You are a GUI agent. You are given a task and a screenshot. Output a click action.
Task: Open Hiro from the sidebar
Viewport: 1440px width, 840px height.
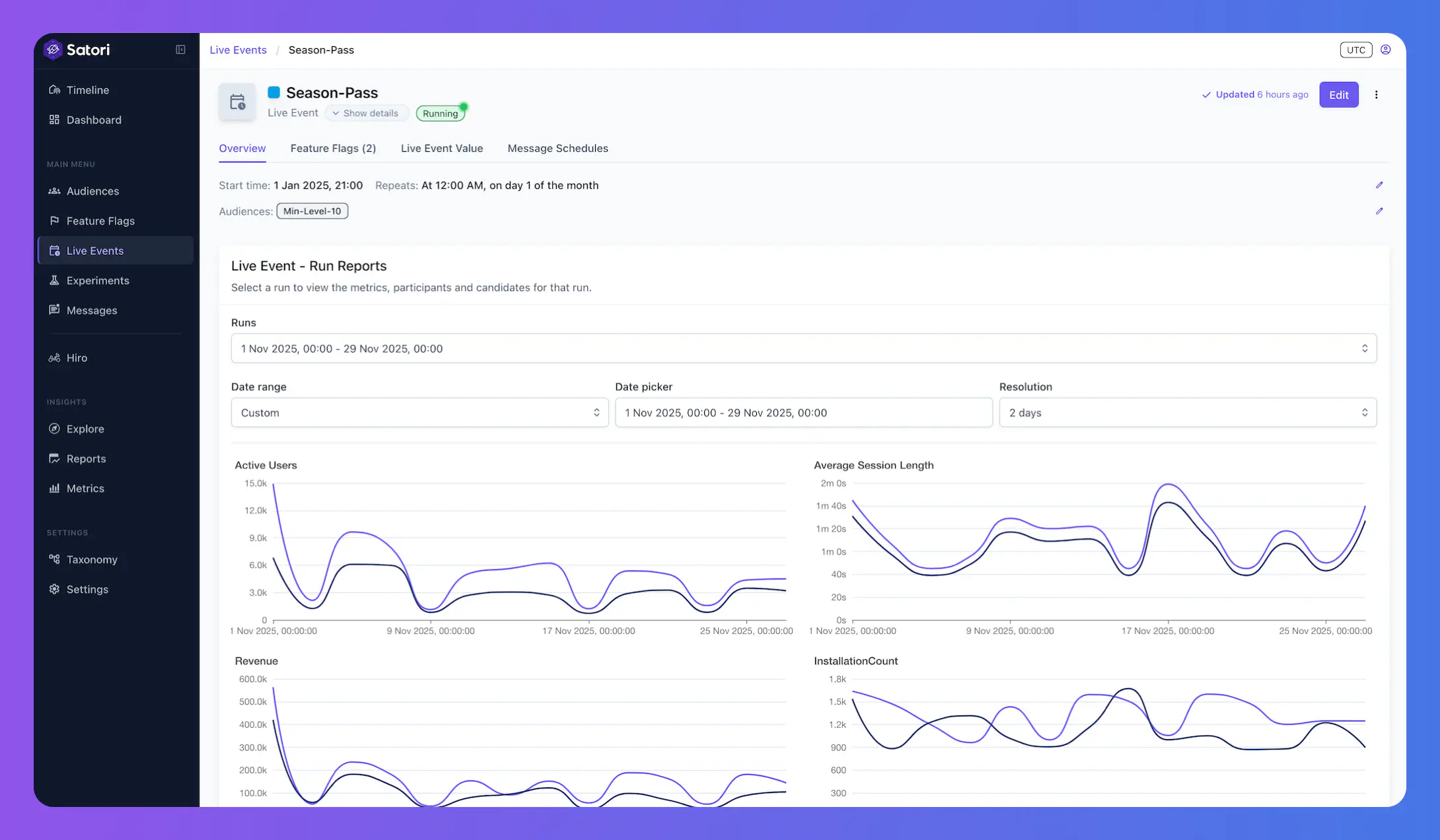point(77,358)
